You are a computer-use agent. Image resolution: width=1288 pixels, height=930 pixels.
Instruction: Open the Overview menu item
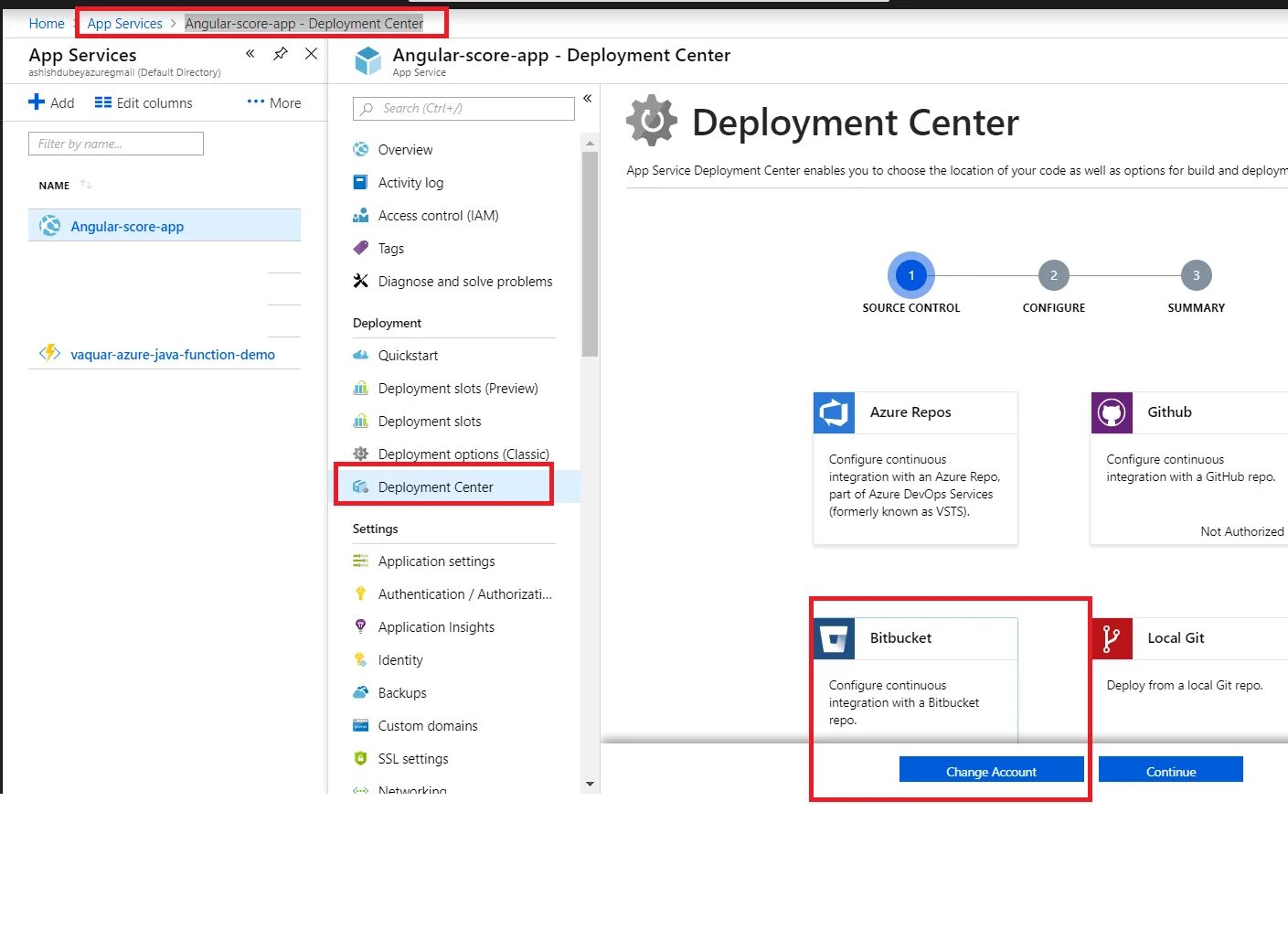[x=405, y=150]
